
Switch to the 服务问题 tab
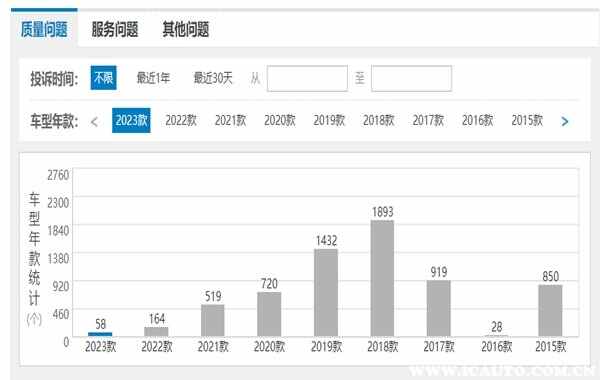coord(114,29)
